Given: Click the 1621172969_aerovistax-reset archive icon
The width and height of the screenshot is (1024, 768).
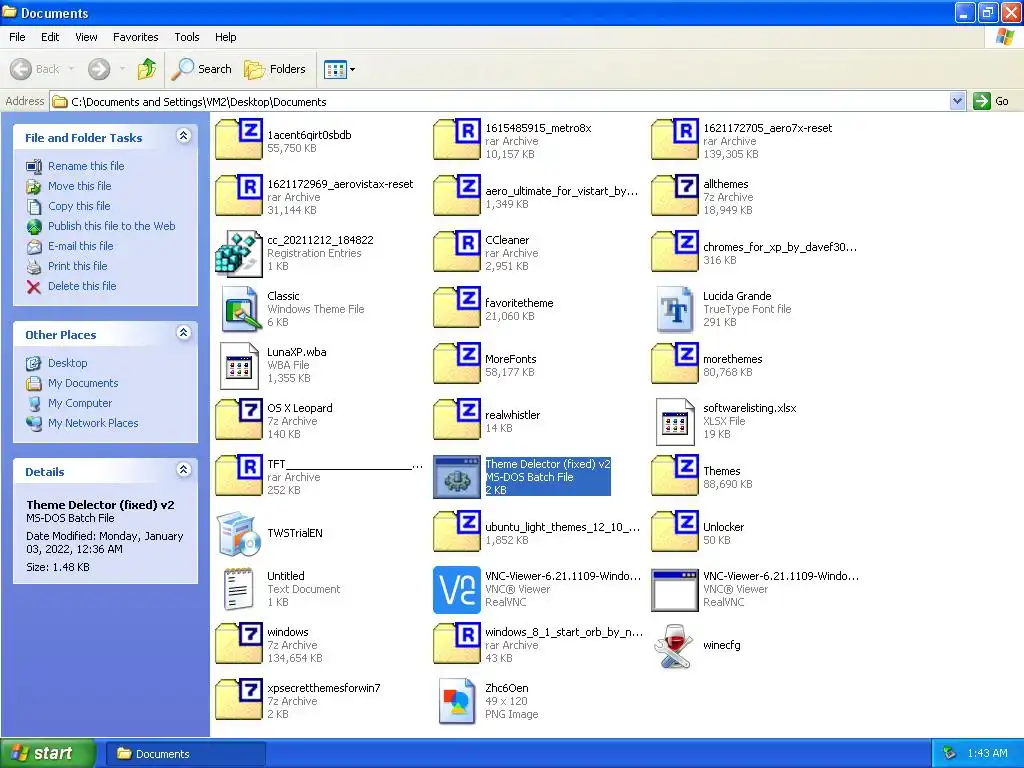Looking at the screenshot, I should click(239, 195).
